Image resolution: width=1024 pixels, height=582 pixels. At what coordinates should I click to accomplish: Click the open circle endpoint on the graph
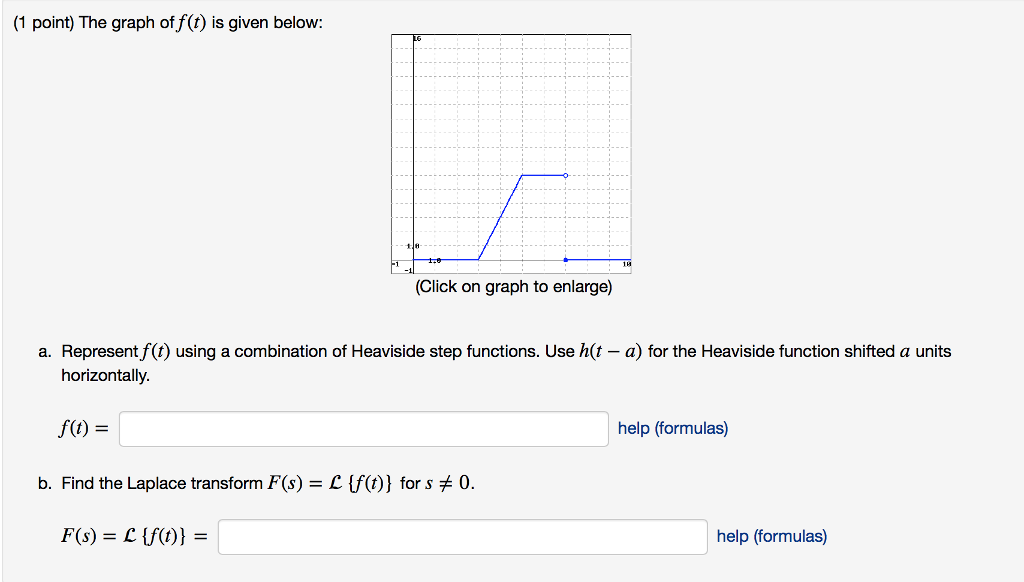(565, 176)
